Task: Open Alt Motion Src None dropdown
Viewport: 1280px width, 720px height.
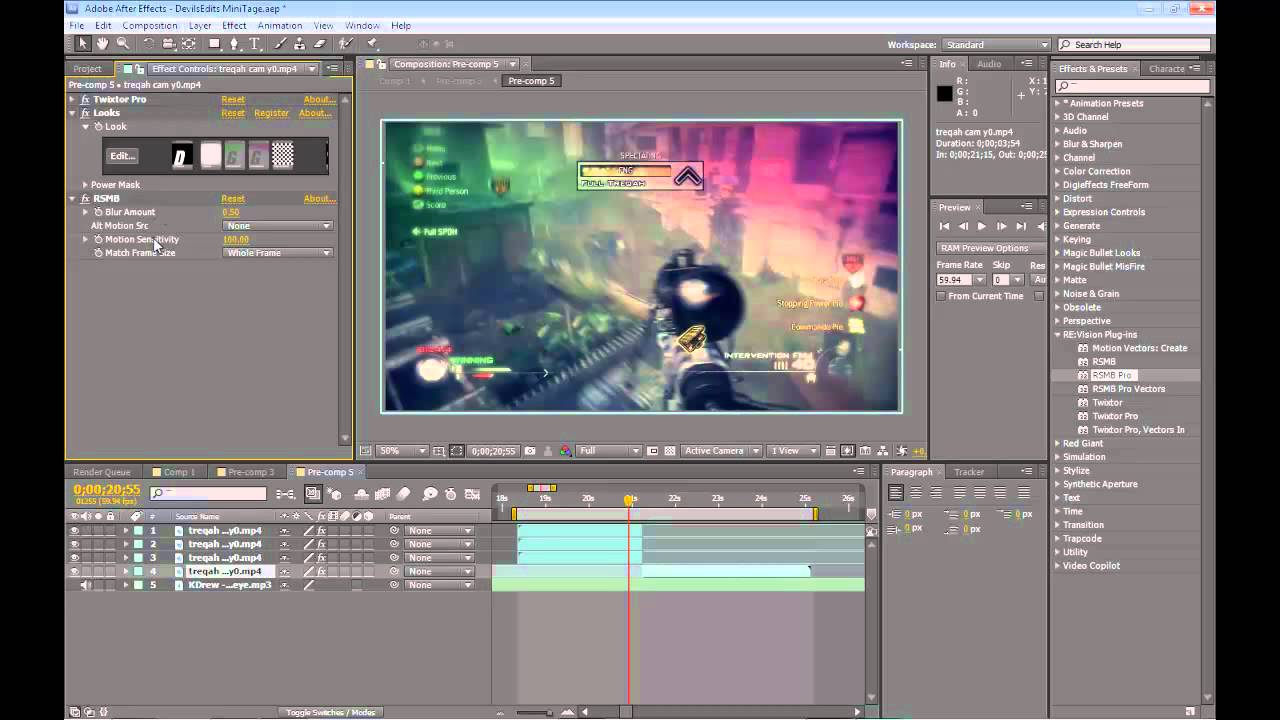Action: [277, 226]
